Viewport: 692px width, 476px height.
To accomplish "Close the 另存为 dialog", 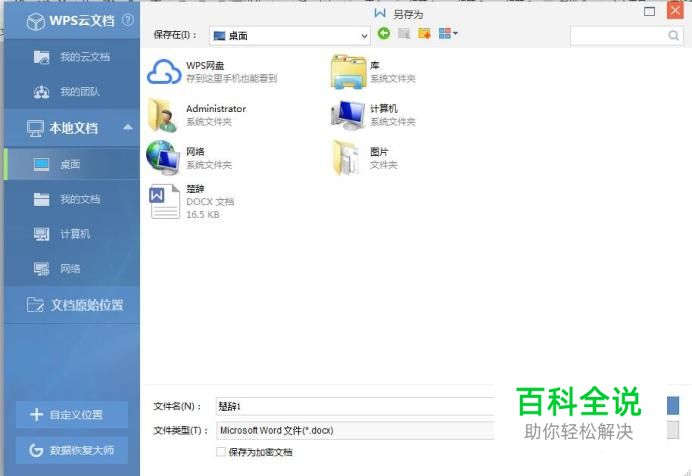I will point(675,11).
